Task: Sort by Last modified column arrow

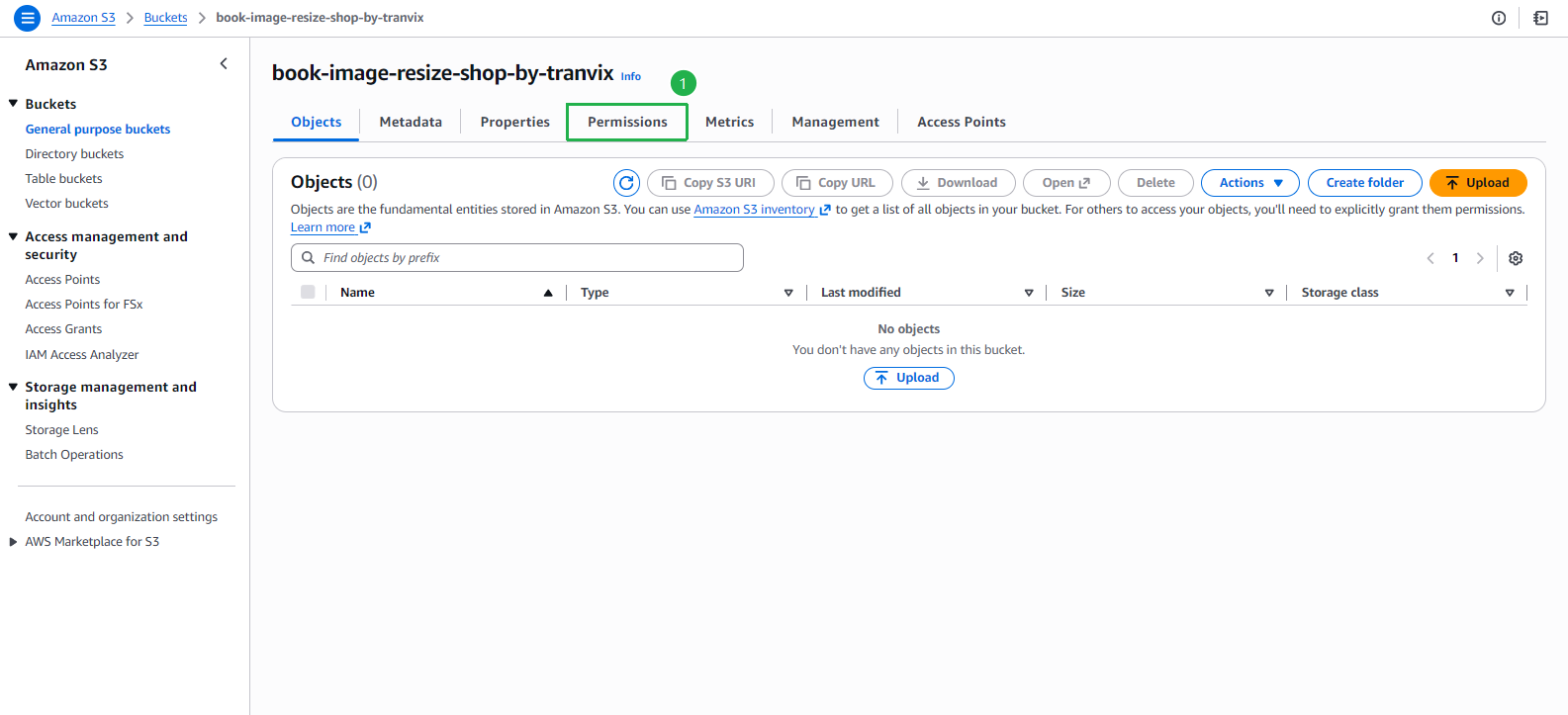Action: coord(1029,293)
